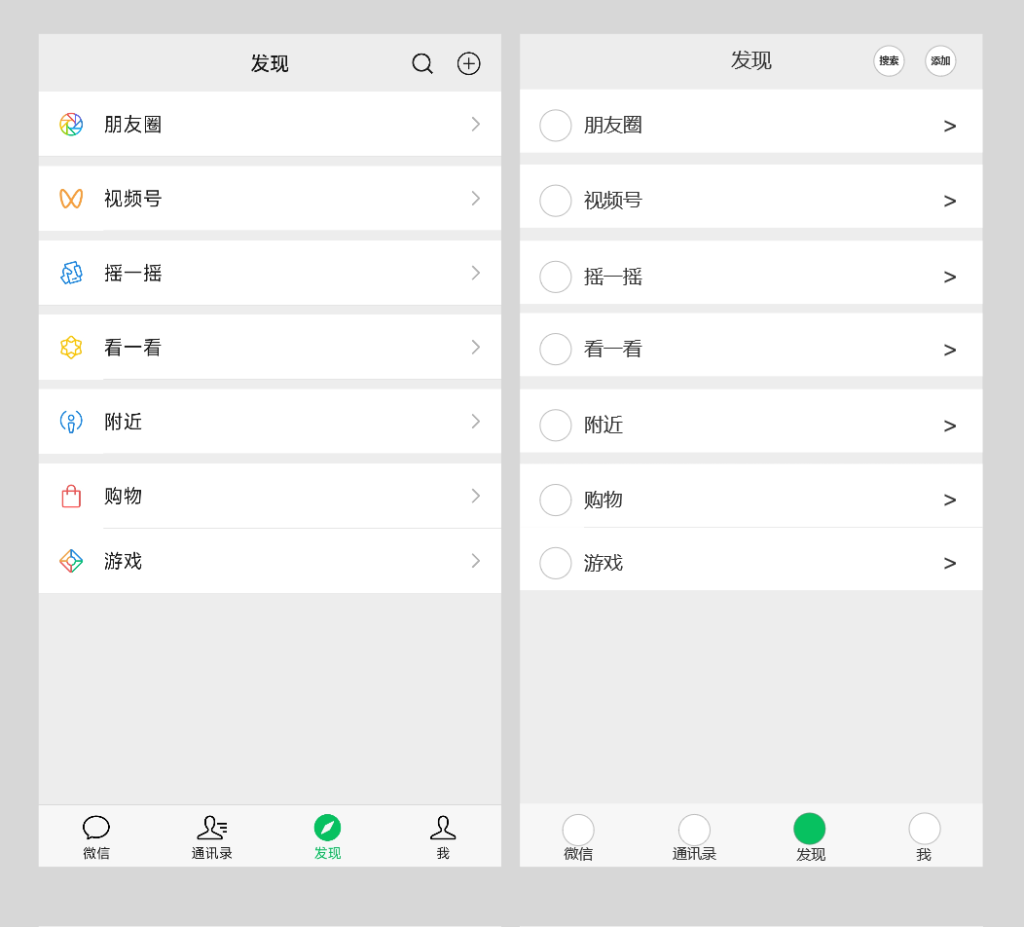Viewport: 1024px width, 927px height.
Task: Click the chat bubble 微信 tab icon
Action: (x=96, y=827)
